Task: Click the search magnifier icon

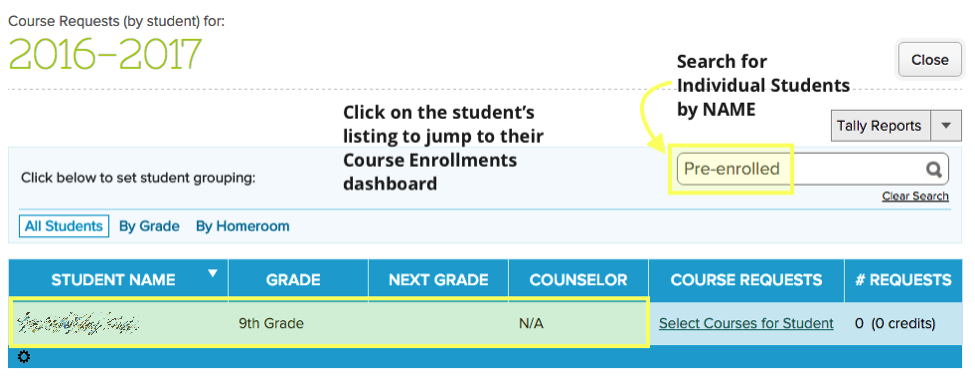Action: (x=933, y=169)
